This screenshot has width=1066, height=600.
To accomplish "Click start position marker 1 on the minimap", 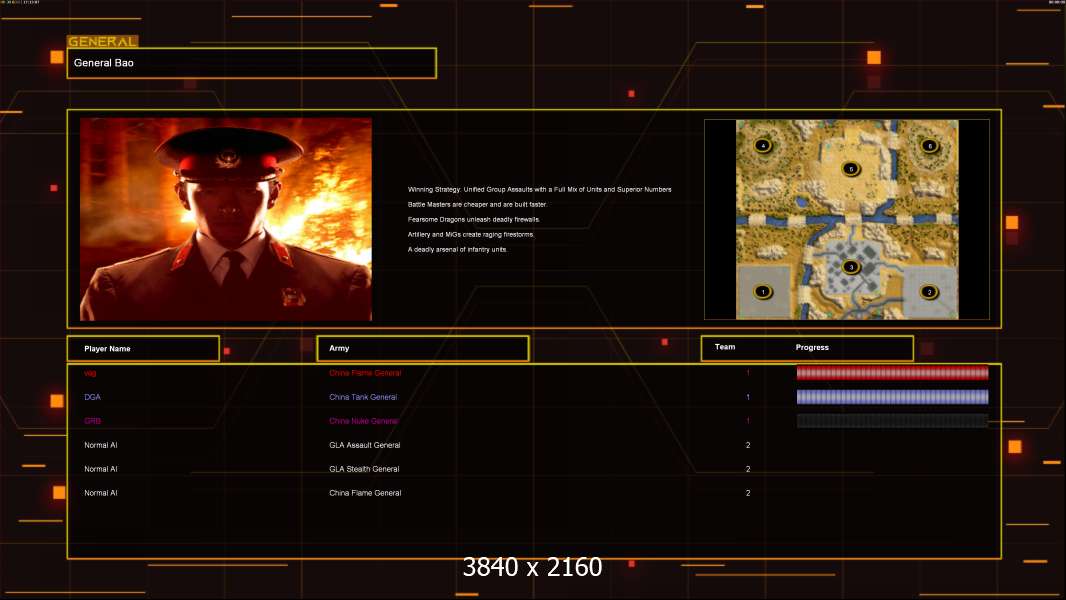I will pyautogui.click(x=763, y=292).
